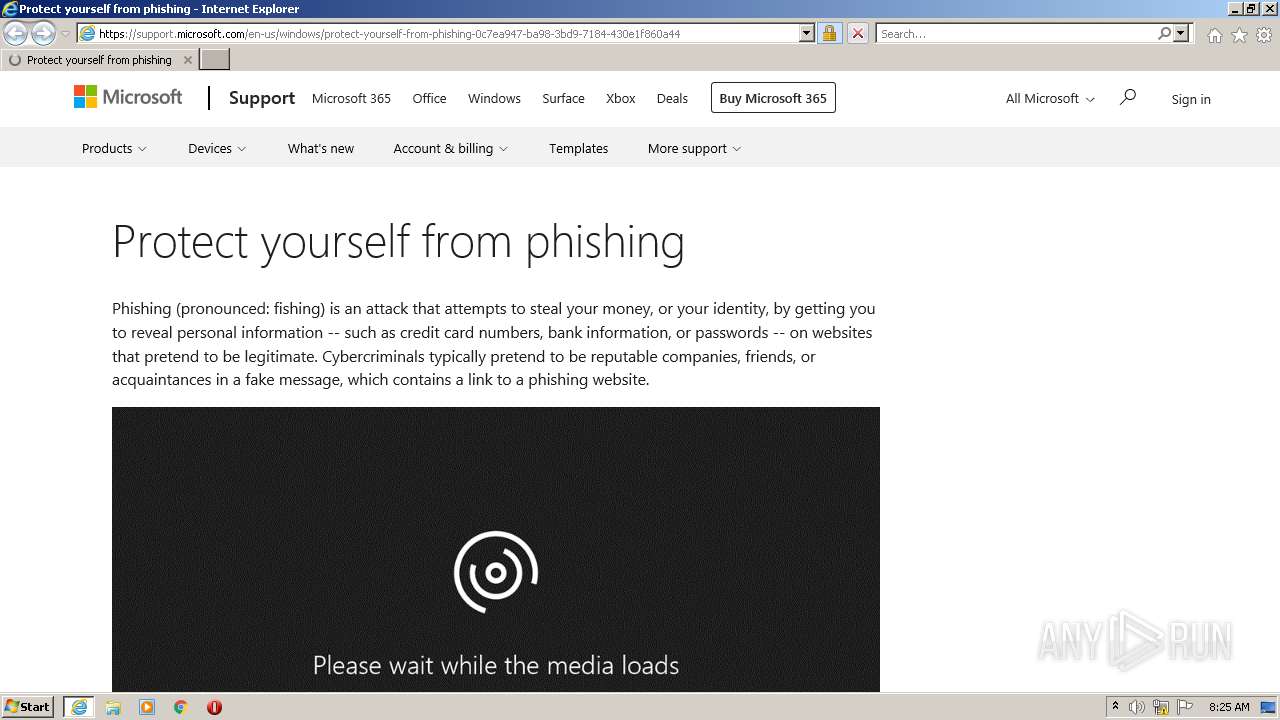Click the IE Search box
Image resolution: width=1280 pixels, height=720 pixels.
1016,34
